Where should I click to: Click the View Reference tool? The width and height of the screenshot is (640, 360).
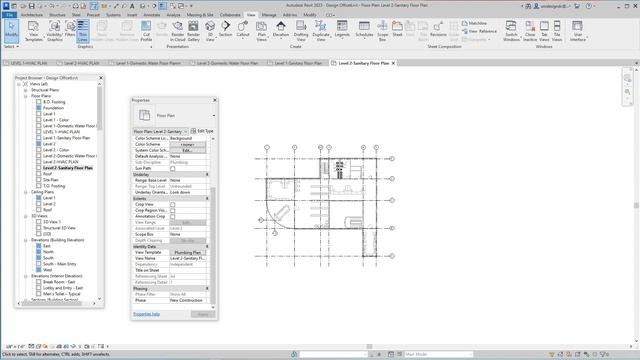pyautogui.click(x=480, y=31)
